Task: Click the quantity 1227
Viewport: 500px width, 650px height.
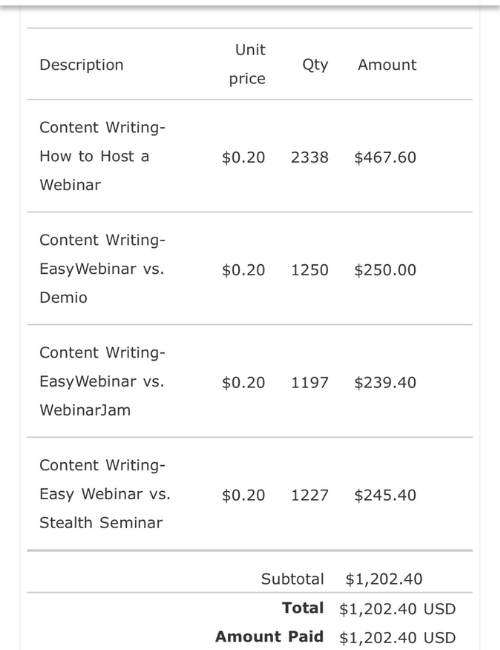Action: click(x=310, y=495)
